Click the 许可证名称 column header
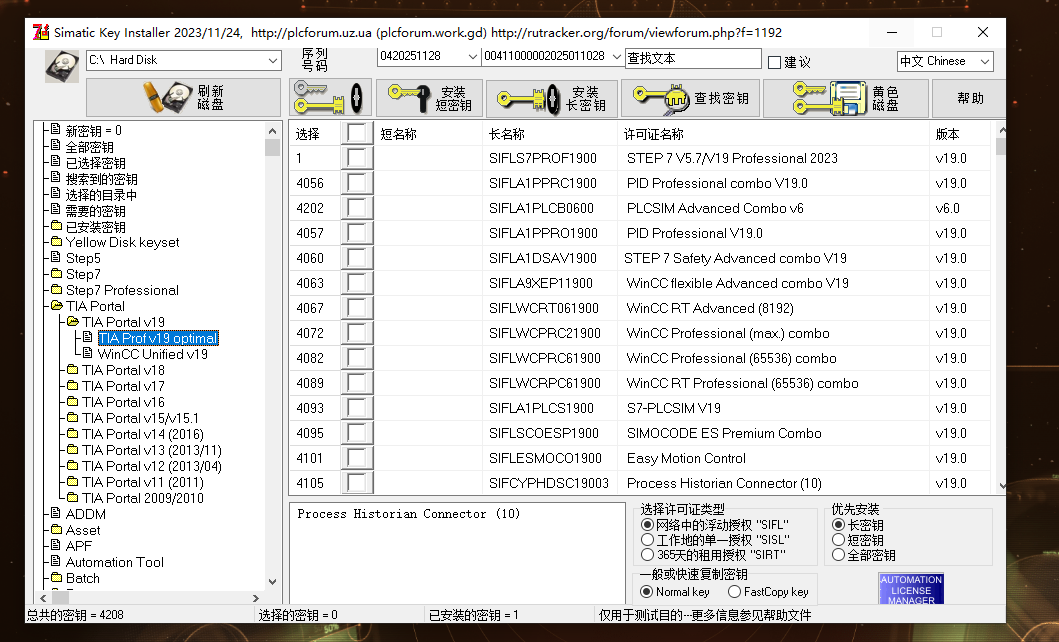This screenshot has width=1059, height=642. tap(654, 134)
